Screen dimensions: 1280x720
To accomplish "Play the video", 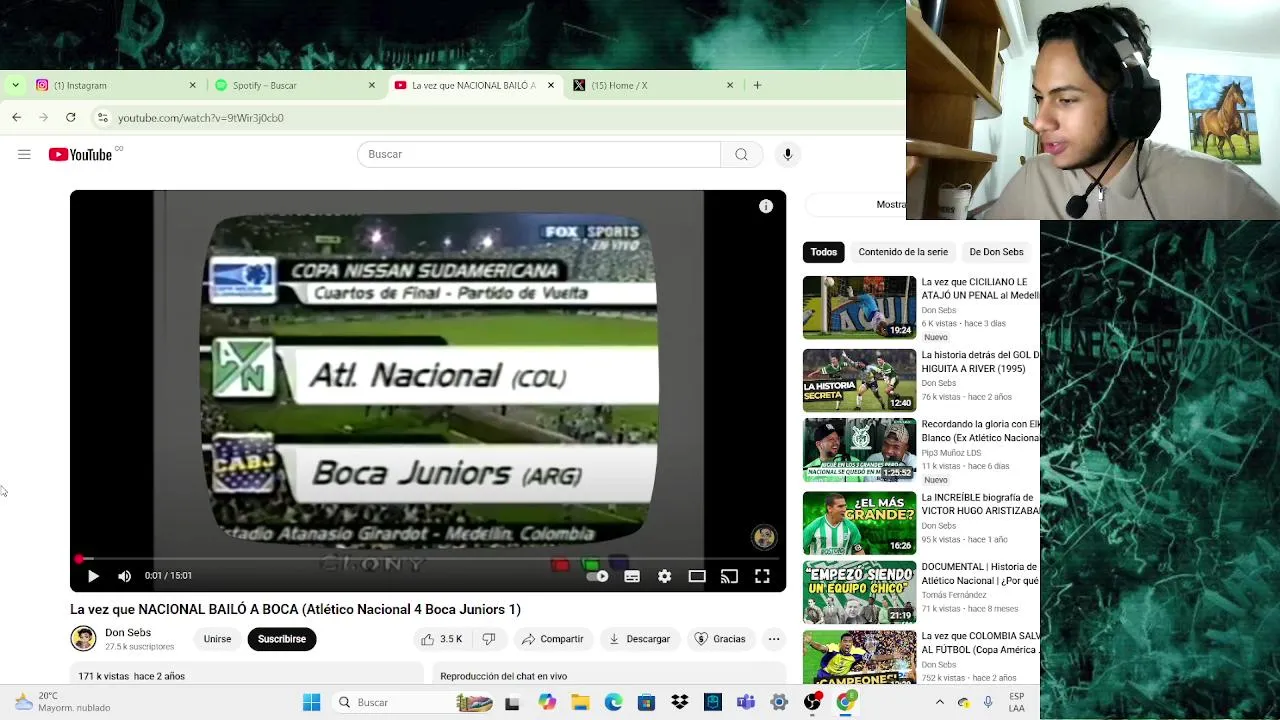I will click(93, 576).
